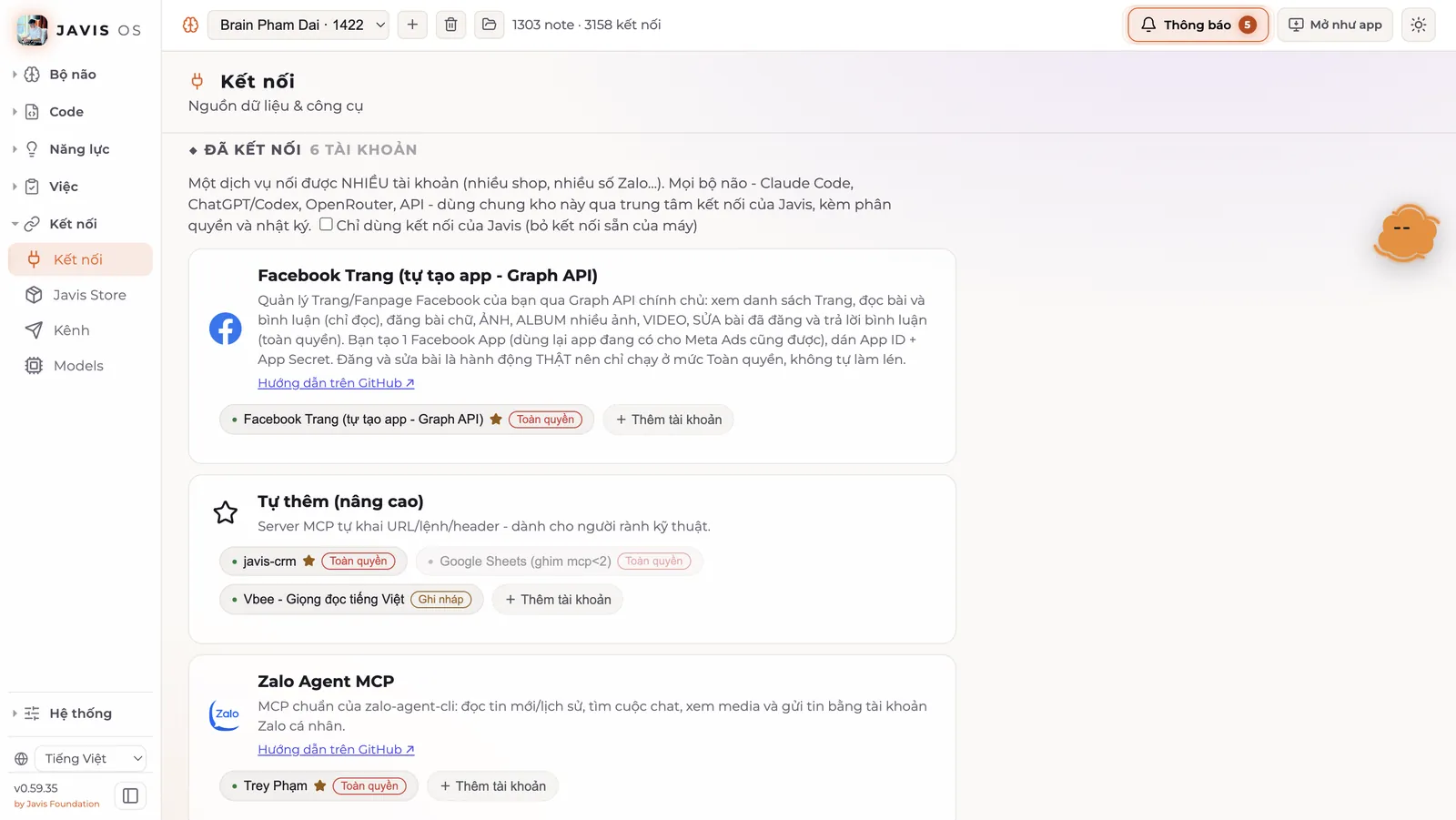Click the JAVIS OS logo avatar
Screen dimensions: 1456x820
click(x=33, y=30)
